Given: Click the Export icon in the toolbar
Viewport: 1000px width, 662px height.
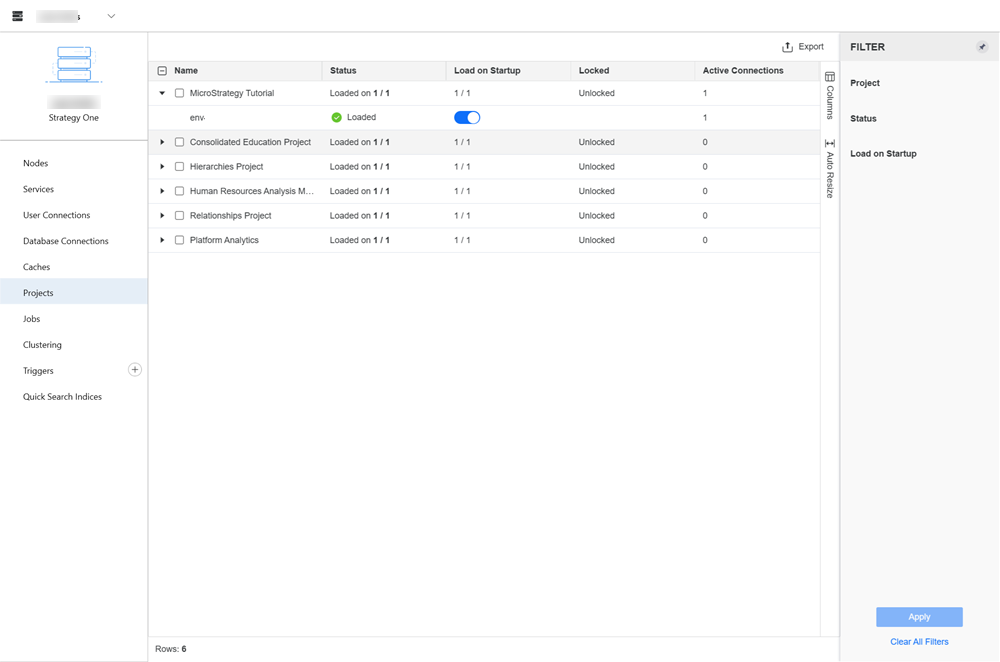Looking at the screenshot, I should tap(788, 47).
